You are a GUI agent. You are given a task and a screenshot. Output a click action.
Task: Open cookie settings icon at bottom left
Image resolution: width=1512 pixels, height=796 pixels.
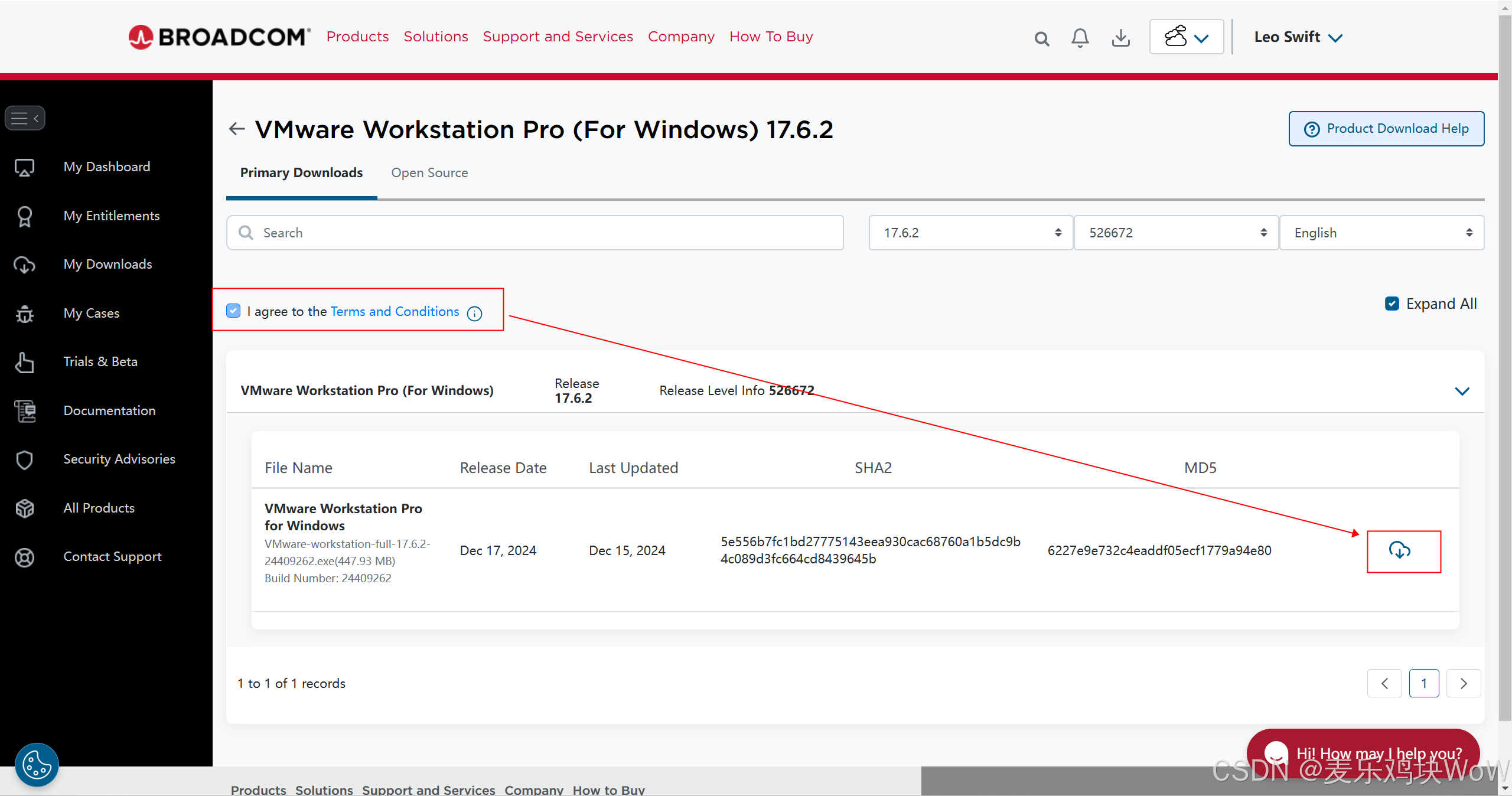coord(37,765)
